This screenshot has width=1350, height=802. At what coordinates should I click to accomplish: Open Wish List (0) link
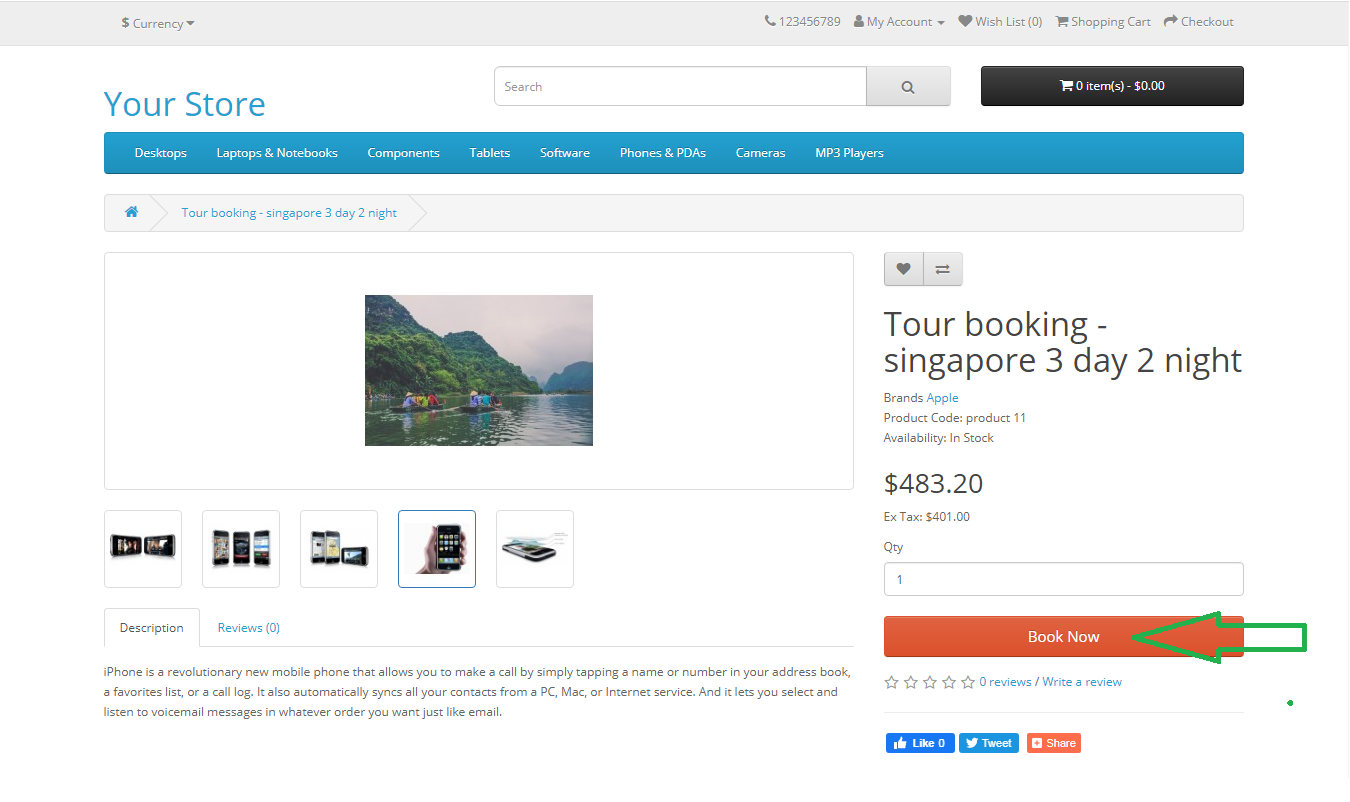(1000, 22)
